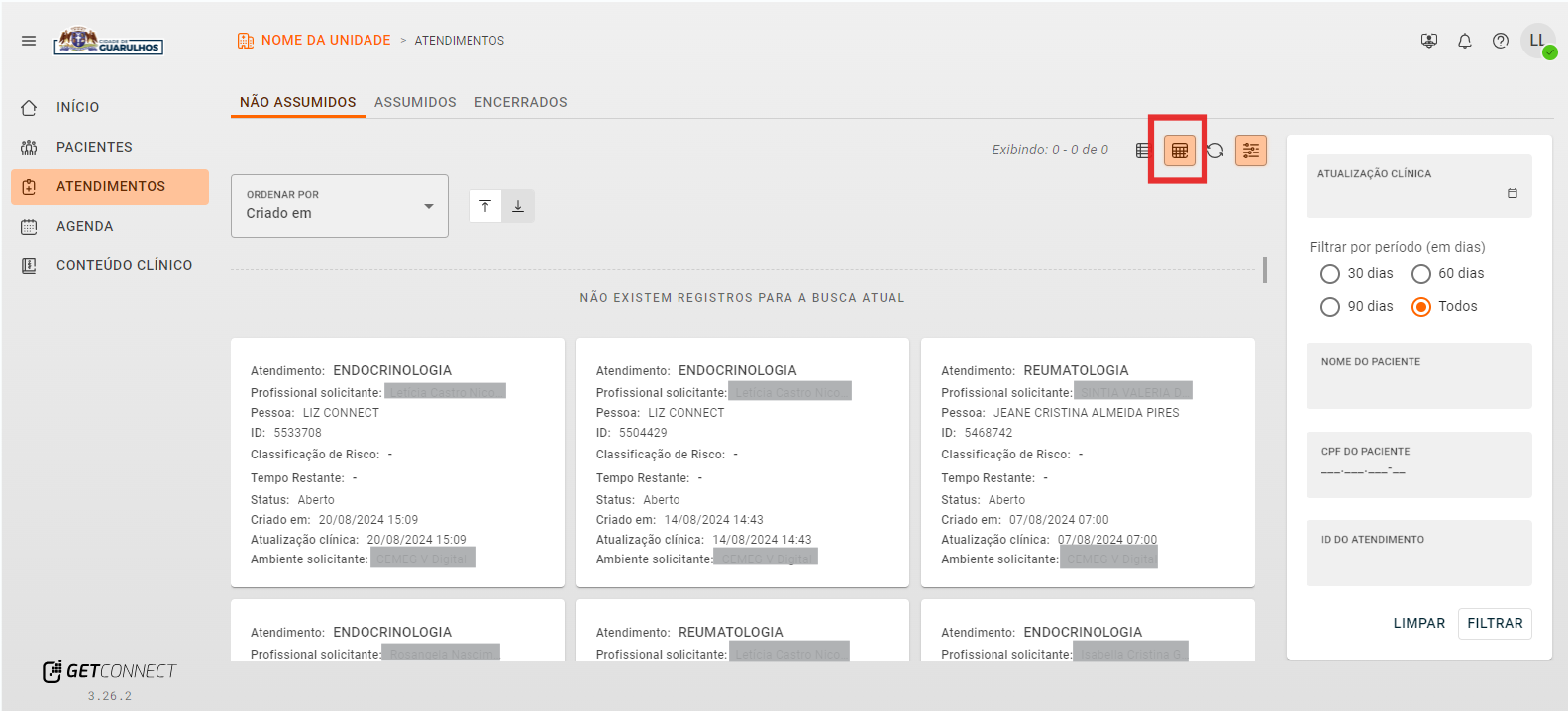Screen dimensions: 1568x711
Task: Switch to the Encerrados tab
Action: click(x=521, y=102)
